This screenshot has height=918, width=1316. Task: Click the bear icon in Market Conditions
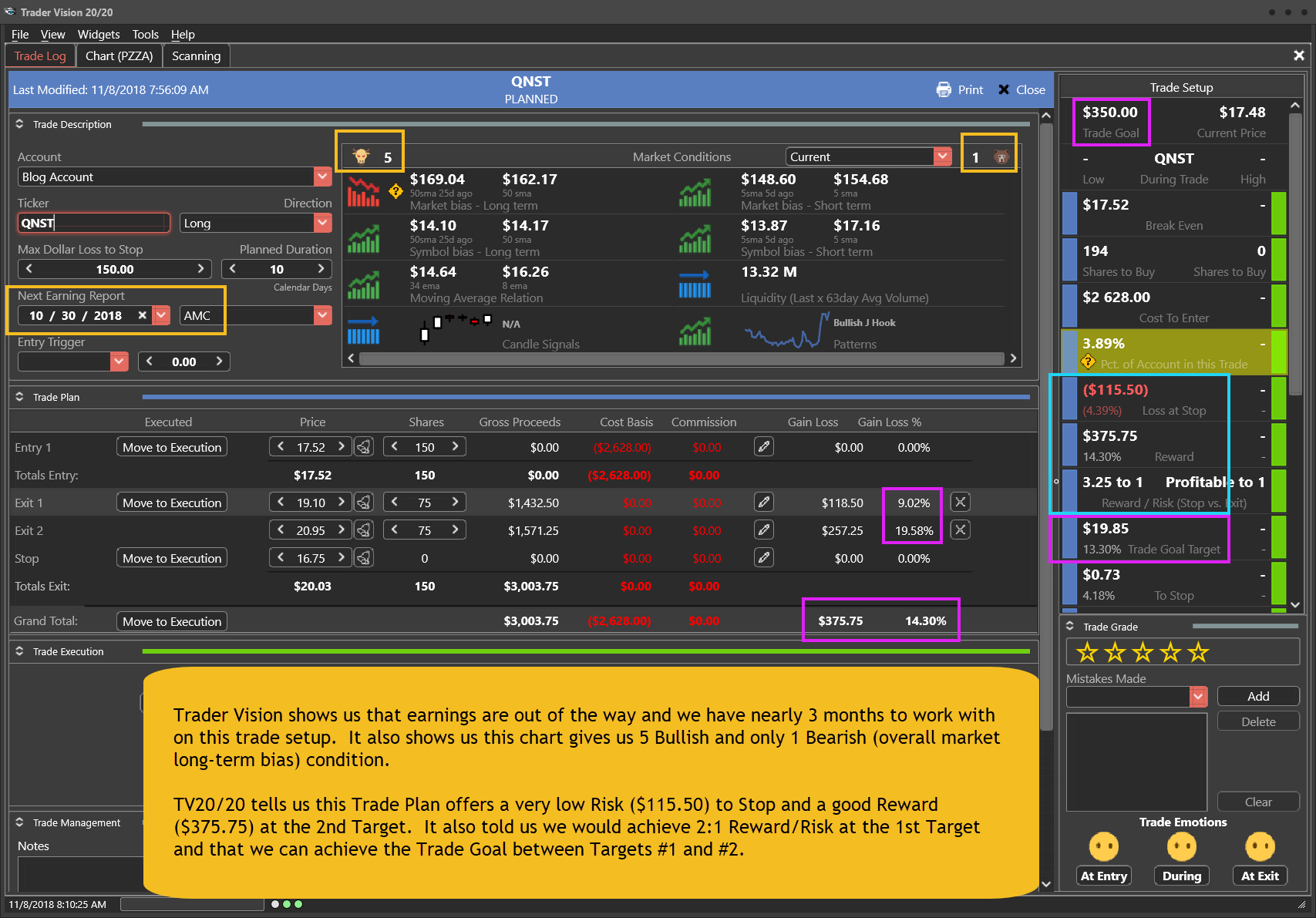1001,157
